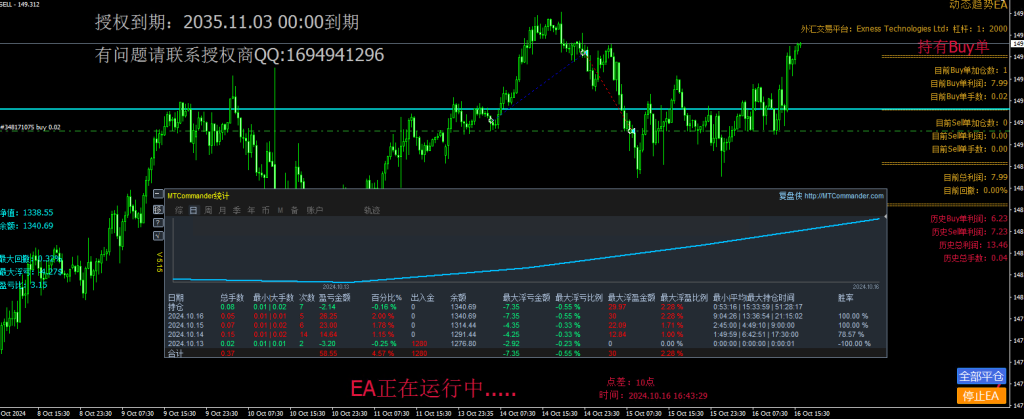The width and height of the screenshot is (1024, 419).
Task: Switch to the 日 (daily) statistics tab
Action: [193, 210]
